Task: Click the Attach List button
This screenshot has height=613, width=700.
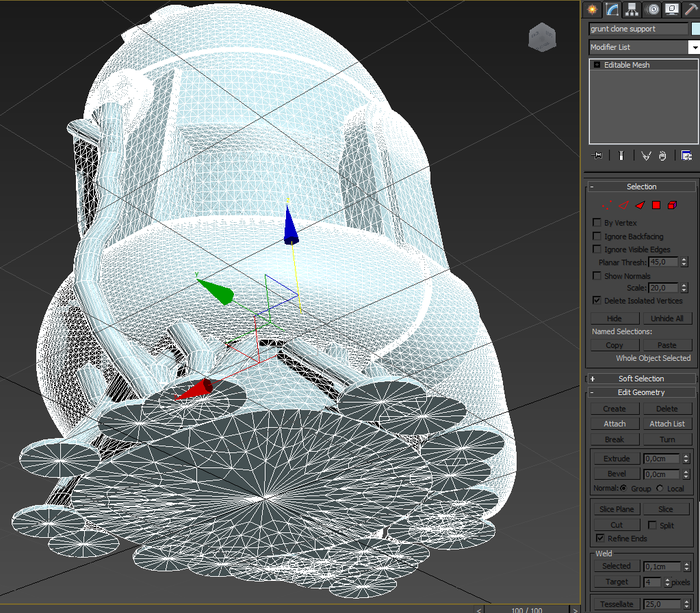Action: [x=667, y=424]
